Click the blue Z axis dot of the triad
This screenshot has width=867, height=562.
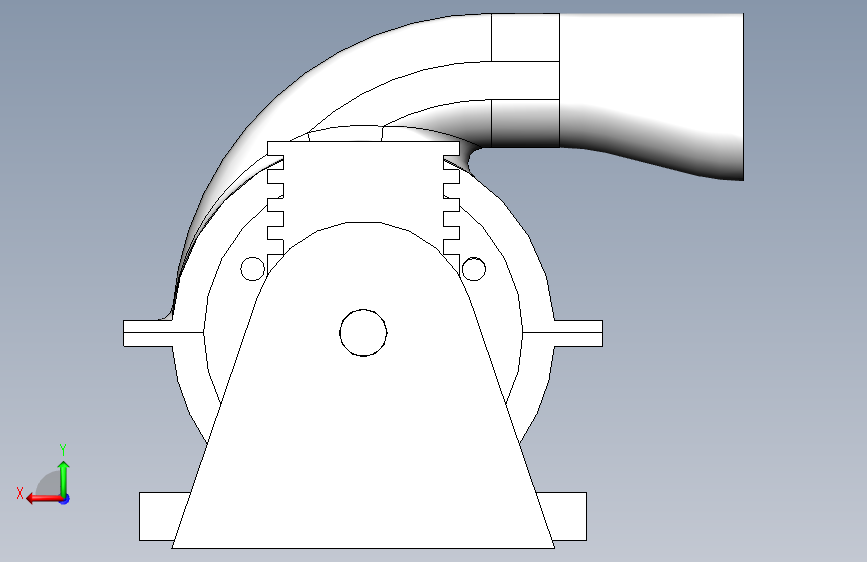[x=65, y=499]
